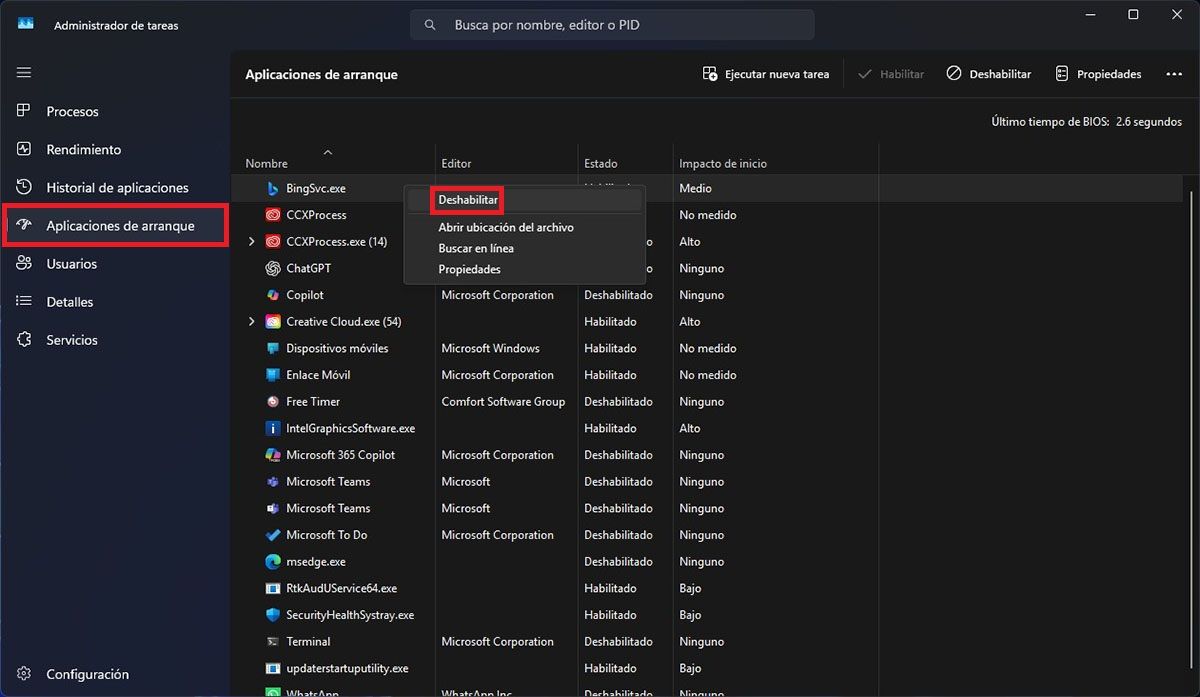Click the toolbar Habilitar button
The height and width of the screenshot is (697, 1200).
(x=891, y=74)
